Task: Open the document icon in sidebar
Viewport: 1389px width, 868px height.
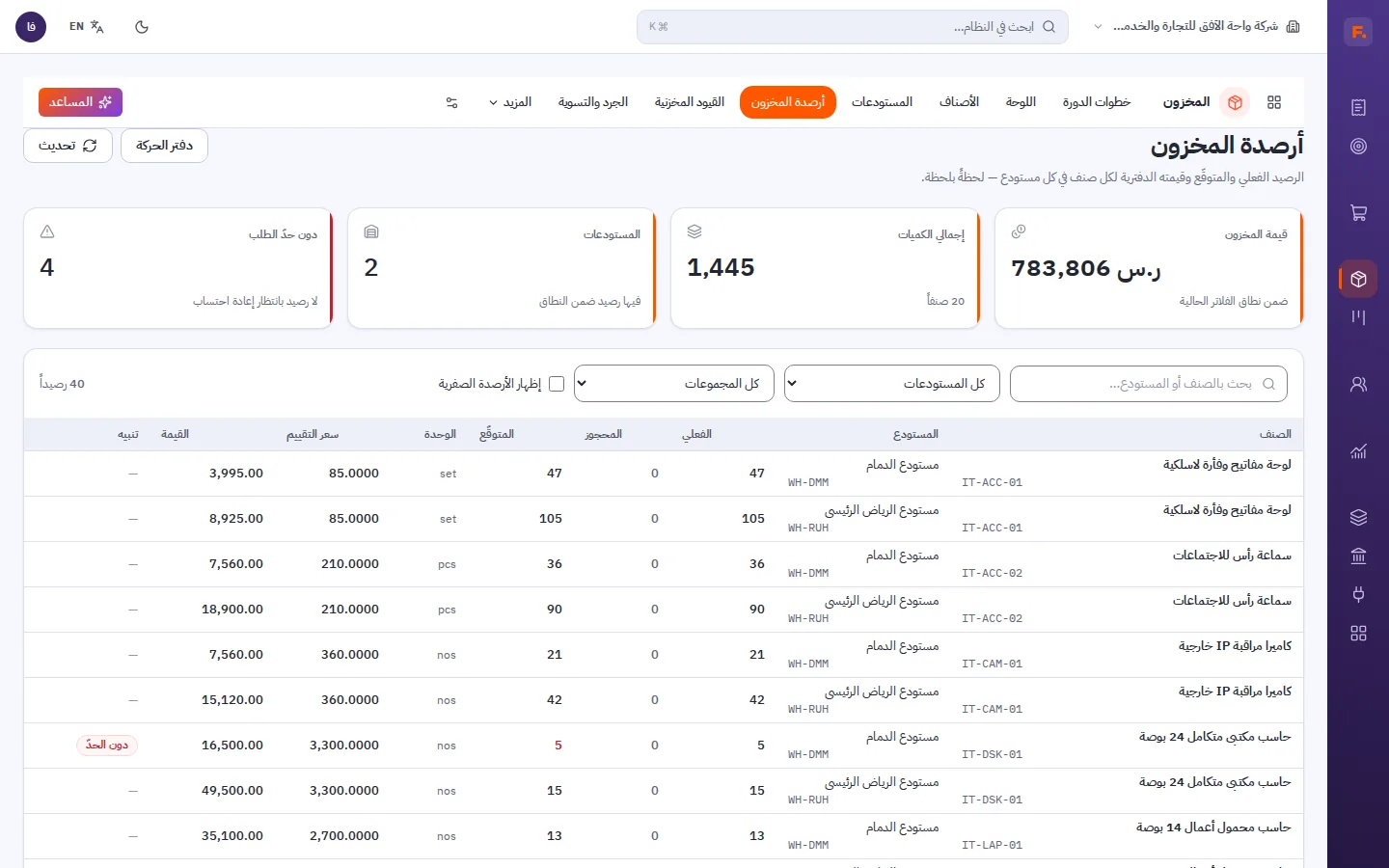Action: (1358, 107)
